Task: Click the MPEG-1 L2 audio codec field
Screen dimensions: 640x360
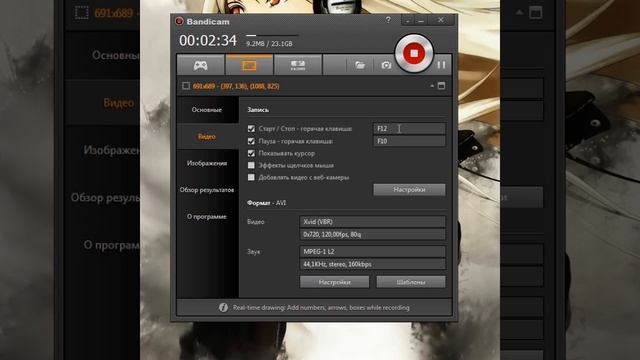Action: tap(373, 251)
